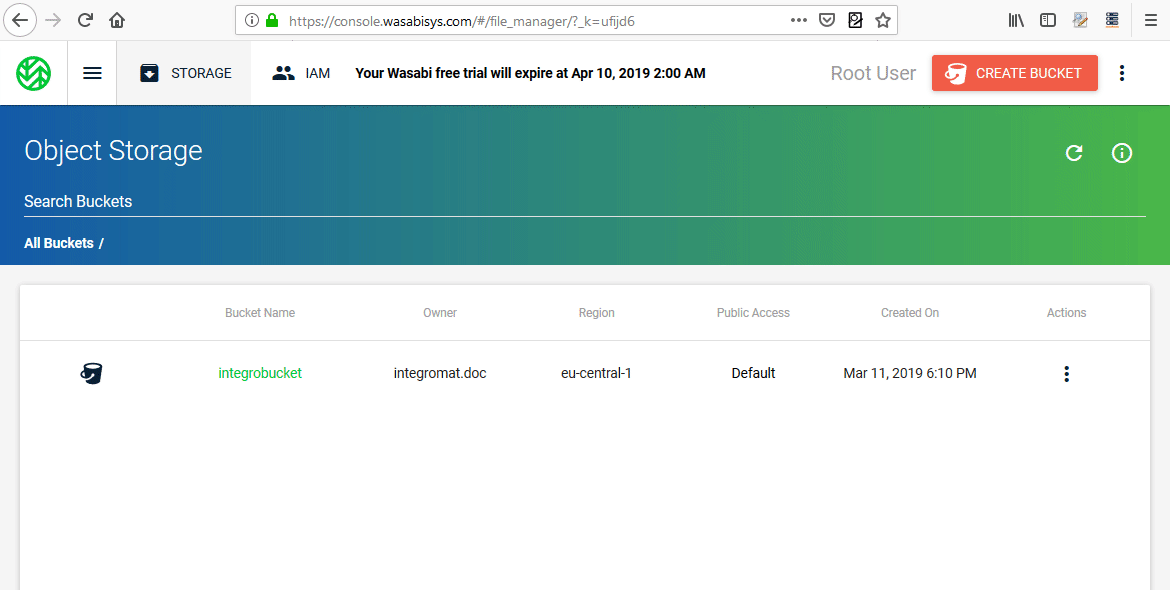Switch to the STORAGE tab
Image resolution: width=1170 pixels, height=590 pixels.
point(185,73)
